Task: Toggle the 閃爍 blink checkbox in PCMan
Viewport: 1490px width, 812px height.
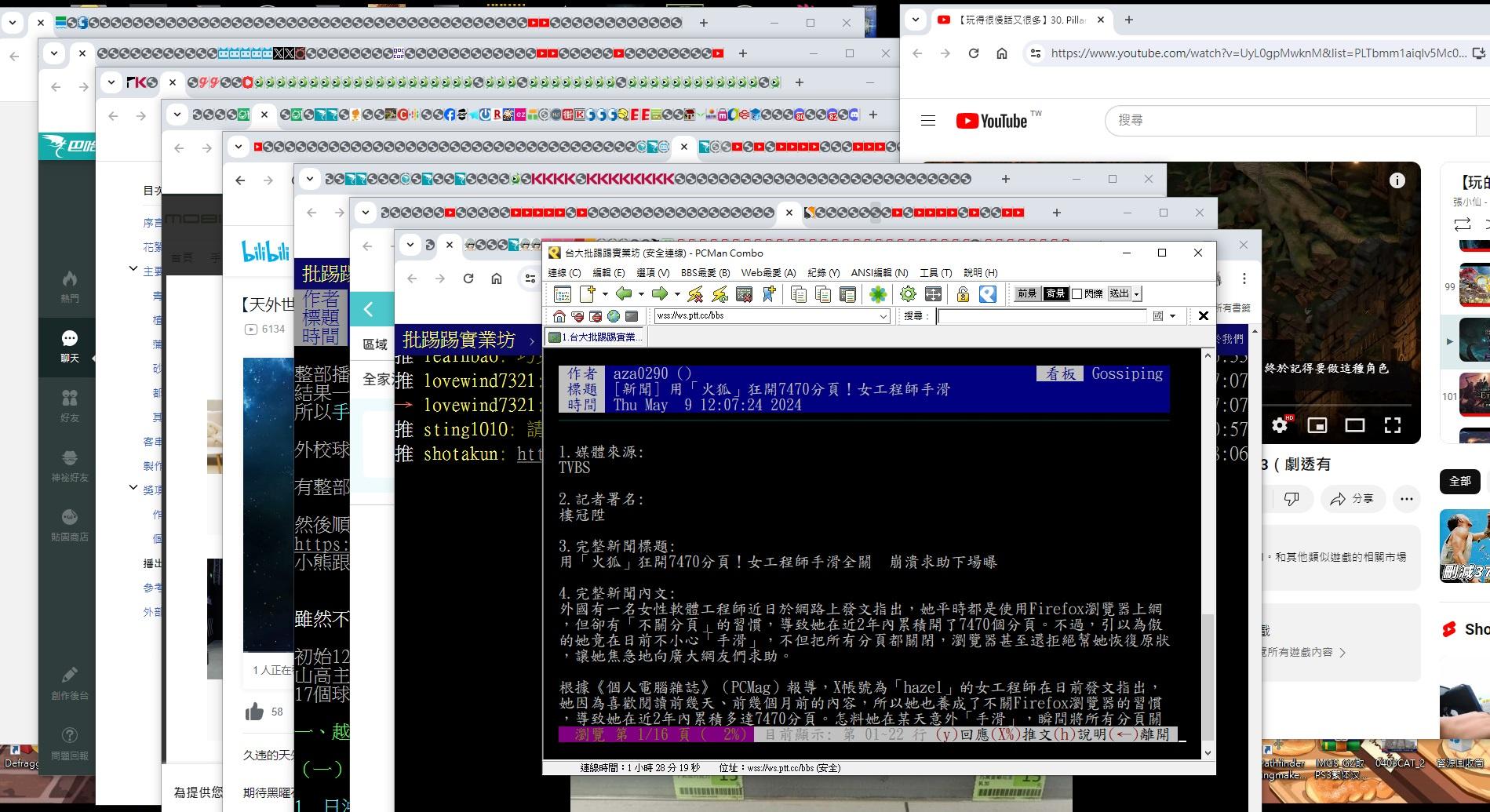Action: [x=1077, y=294]
